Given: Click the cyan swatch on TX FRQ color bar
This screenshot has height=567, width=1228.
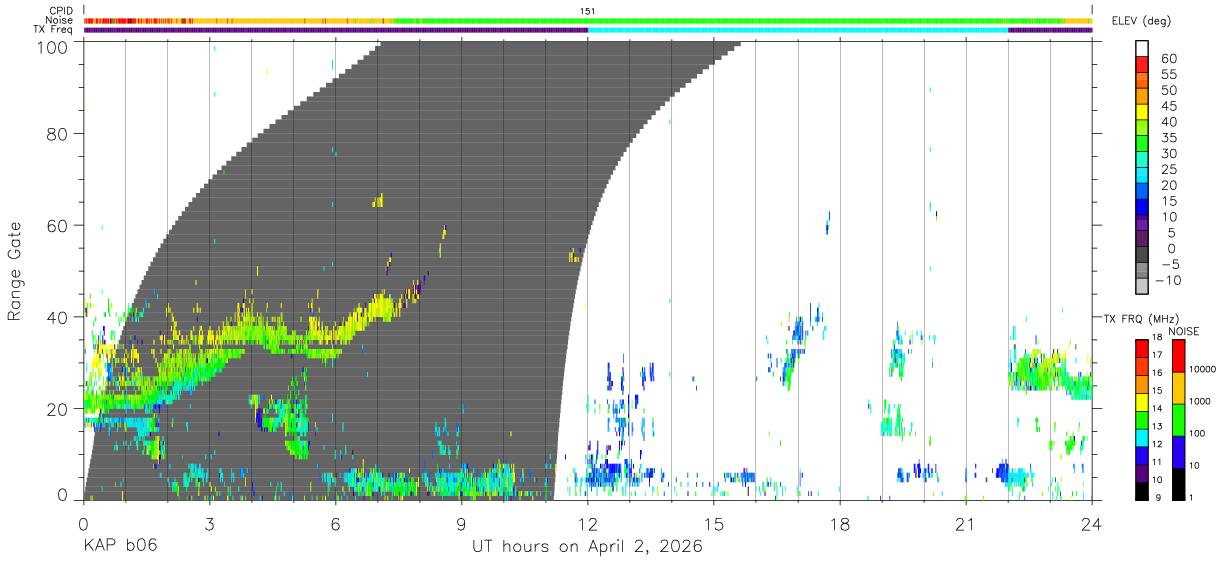Looking at the screenshot, I should (x=1142, y=438).
